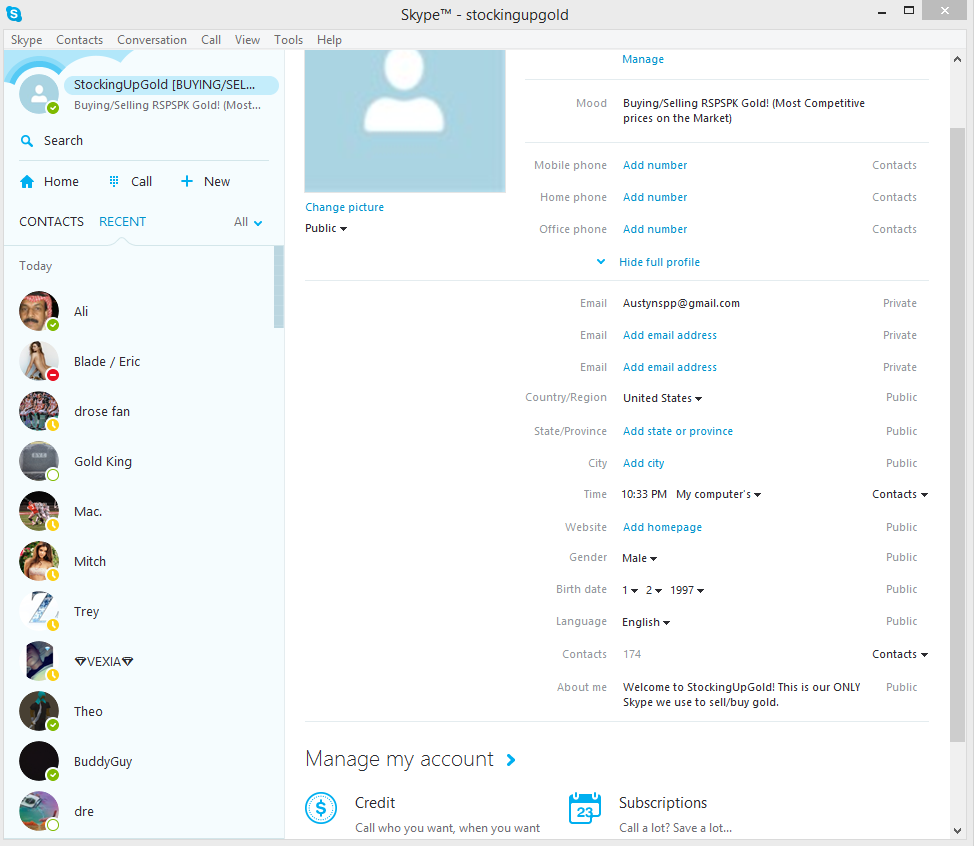
Task: Select VEXIA's contact avatar
Action: (x=39, y=661)
